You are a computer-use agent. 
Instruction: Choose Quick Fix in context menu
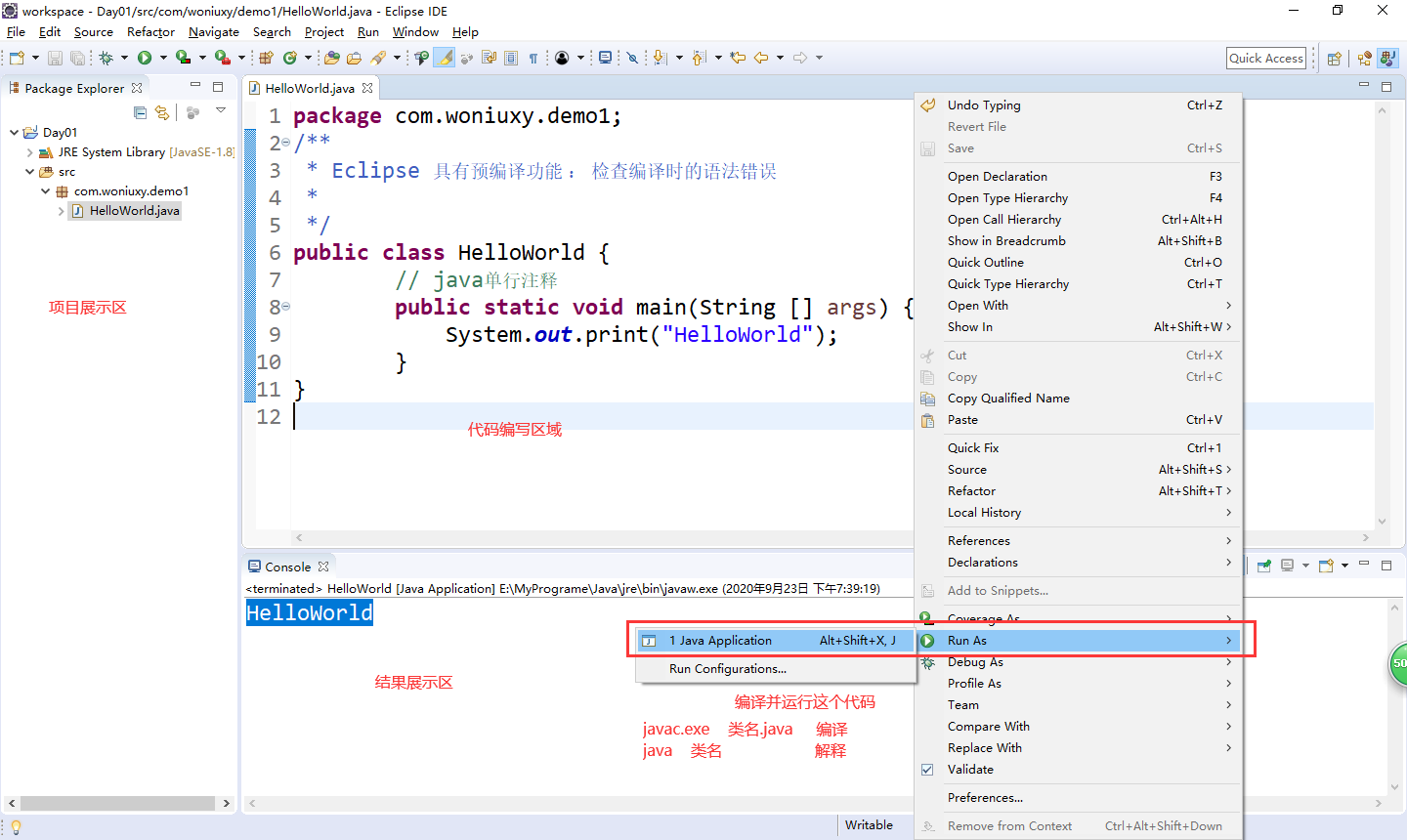click(1078, 448)
